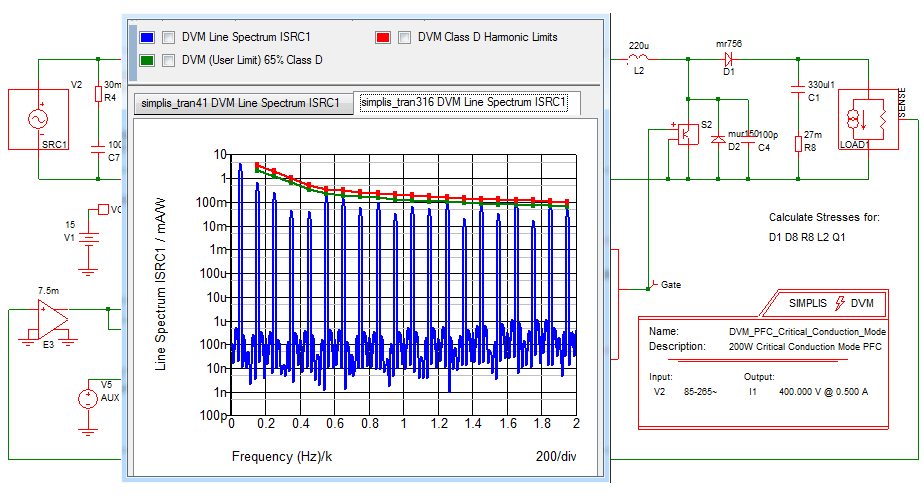
Task: Click the V5 AUX voltage source symbol
Action: (x=89, y=398)
